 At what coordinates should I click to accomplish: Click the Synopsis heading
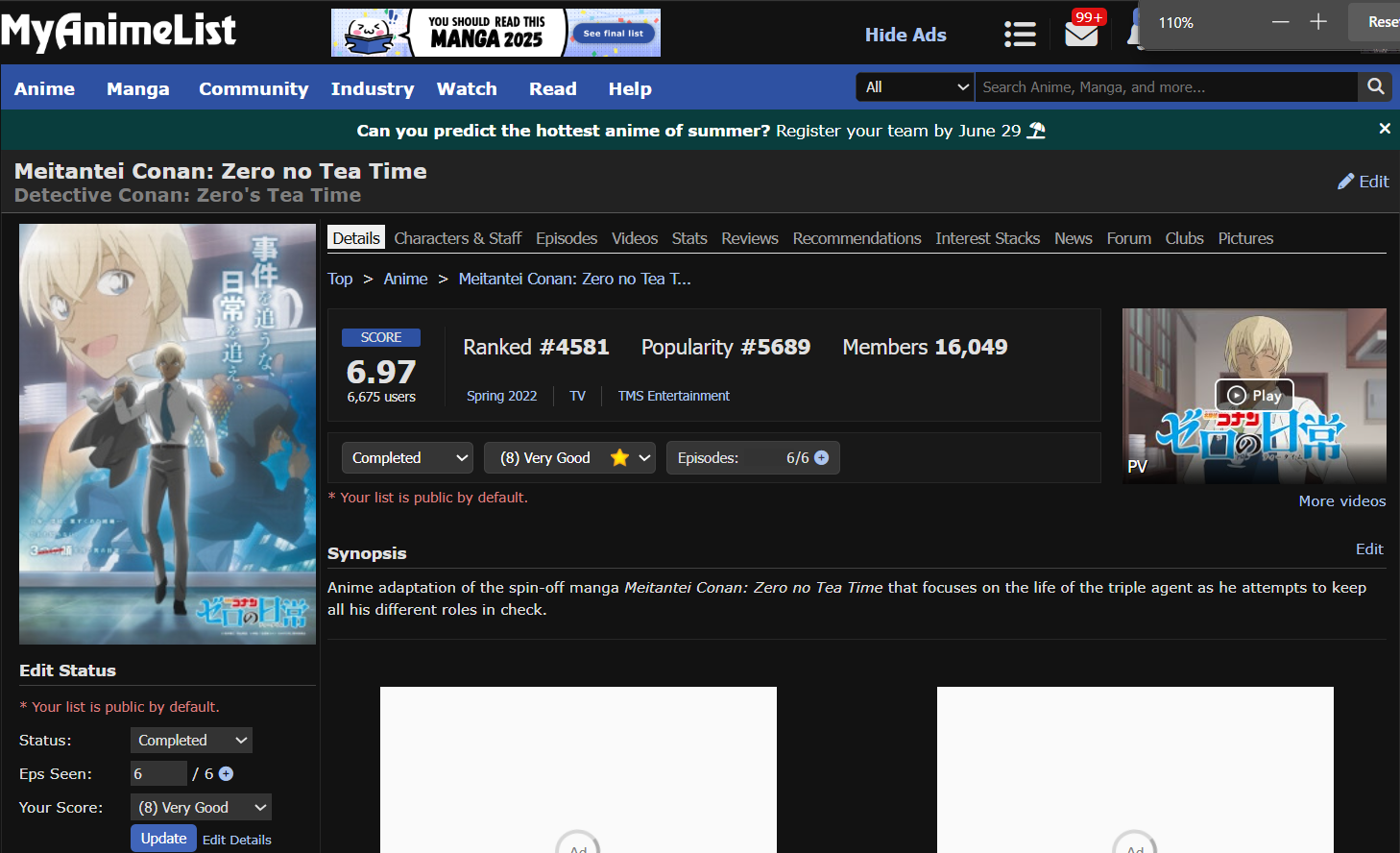(x=367, y=553)
